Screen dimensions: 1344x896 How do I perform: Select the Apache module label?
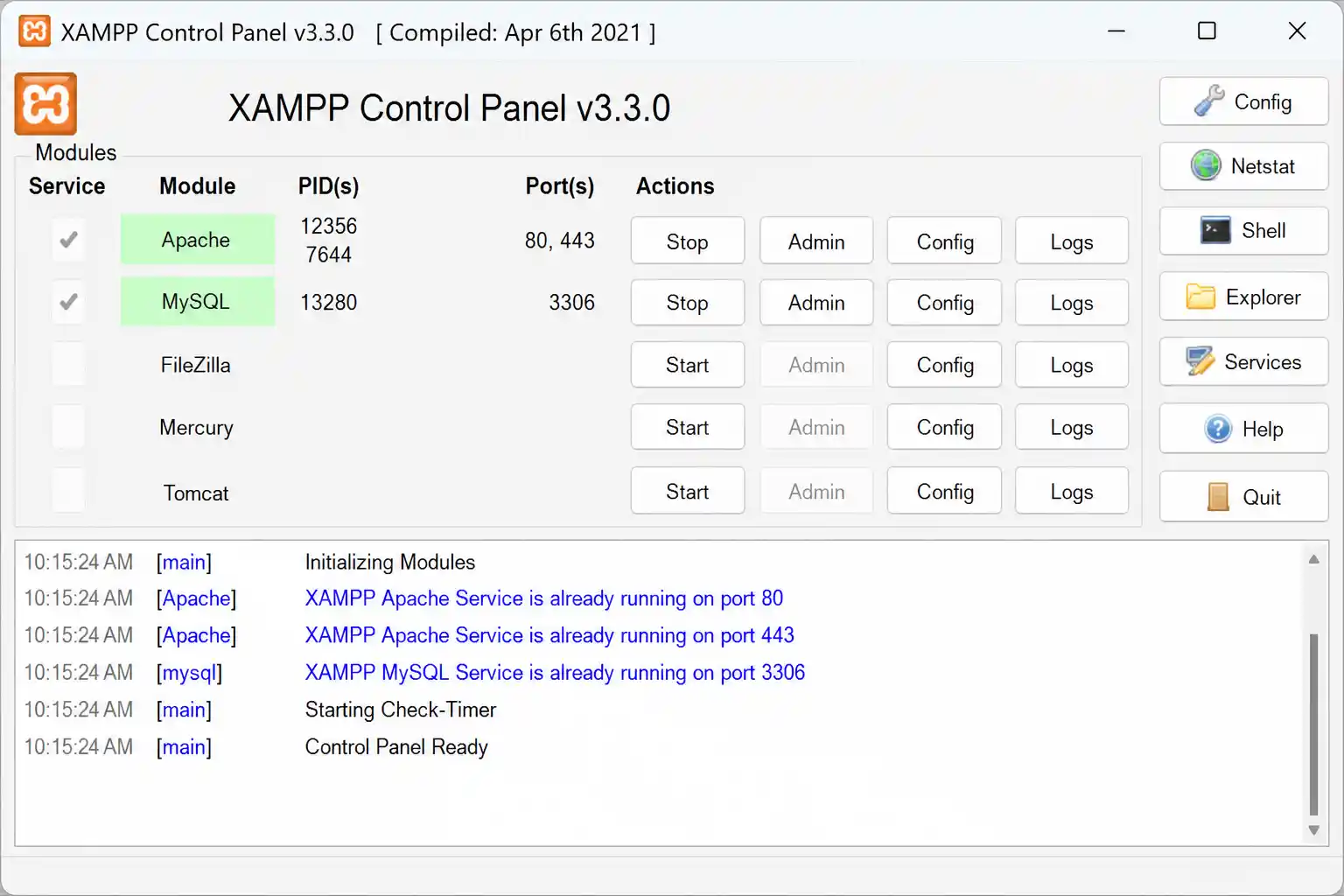(x=197, y=239)
